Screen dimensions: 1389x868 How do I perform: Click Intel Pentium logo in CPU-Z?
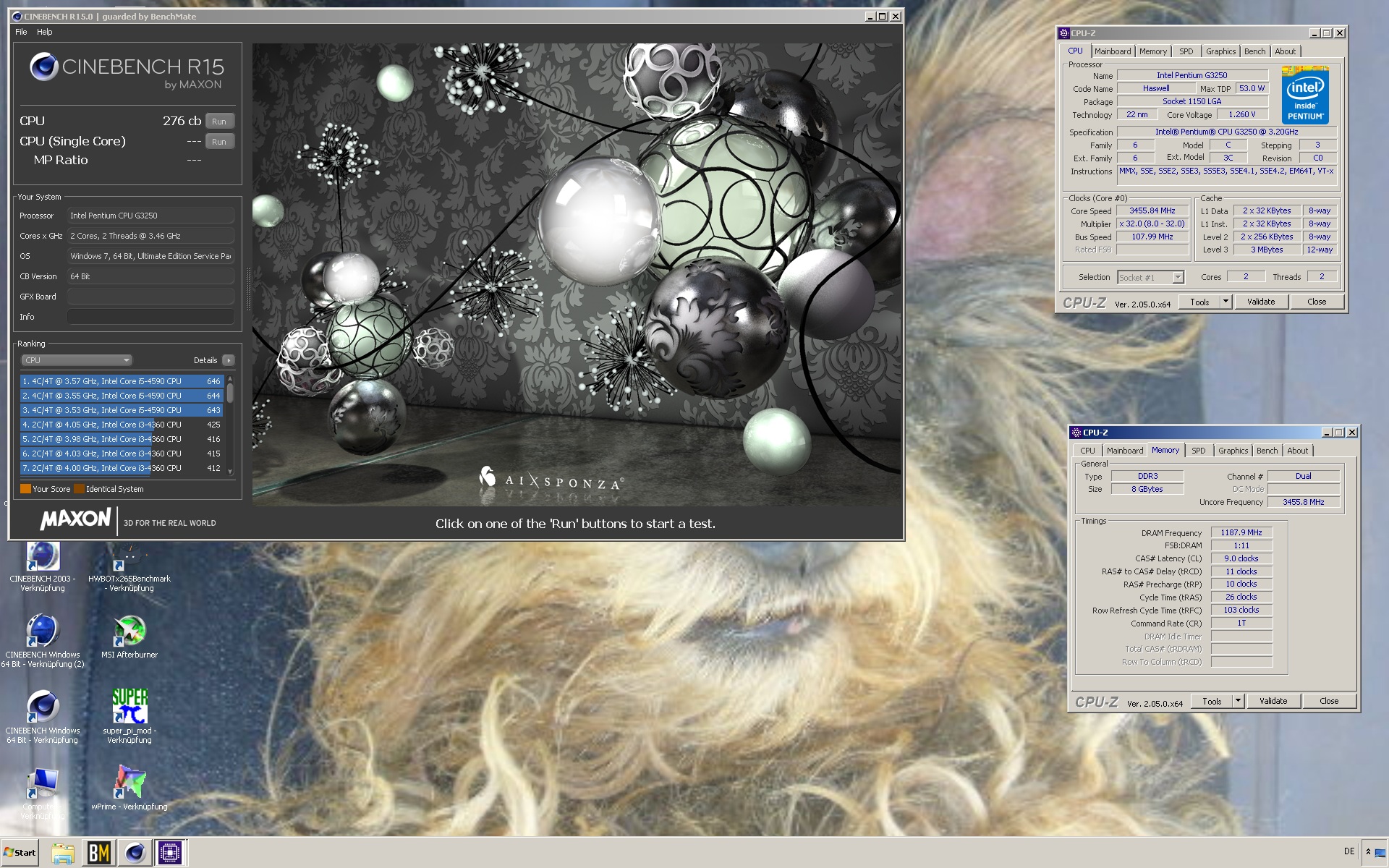[x=1305, y=95]
